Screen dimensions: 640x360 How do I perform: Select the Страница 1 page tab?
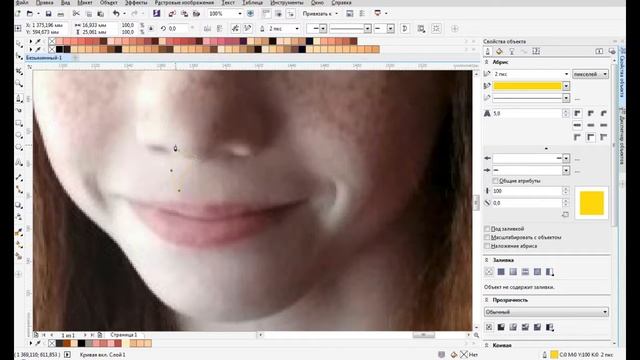pyautogui.click(x=124, y=335)
